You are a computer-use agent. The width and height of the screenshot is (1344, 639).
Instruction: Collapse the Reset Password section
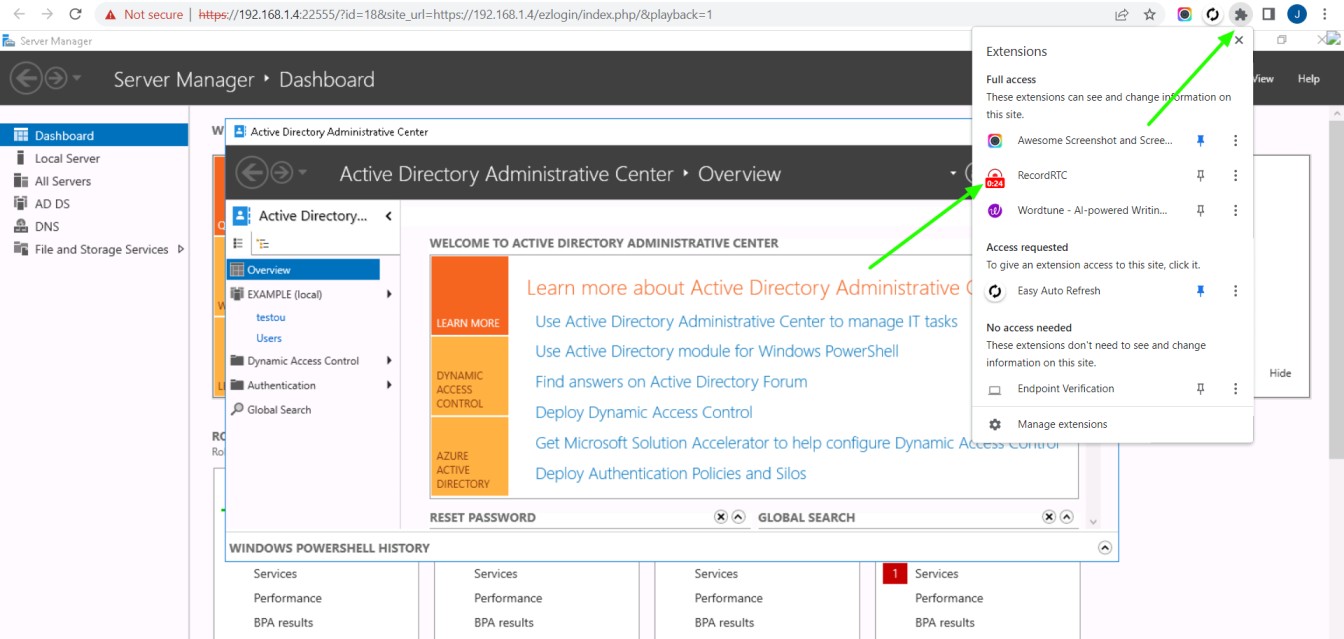click(x=739, y=517)
